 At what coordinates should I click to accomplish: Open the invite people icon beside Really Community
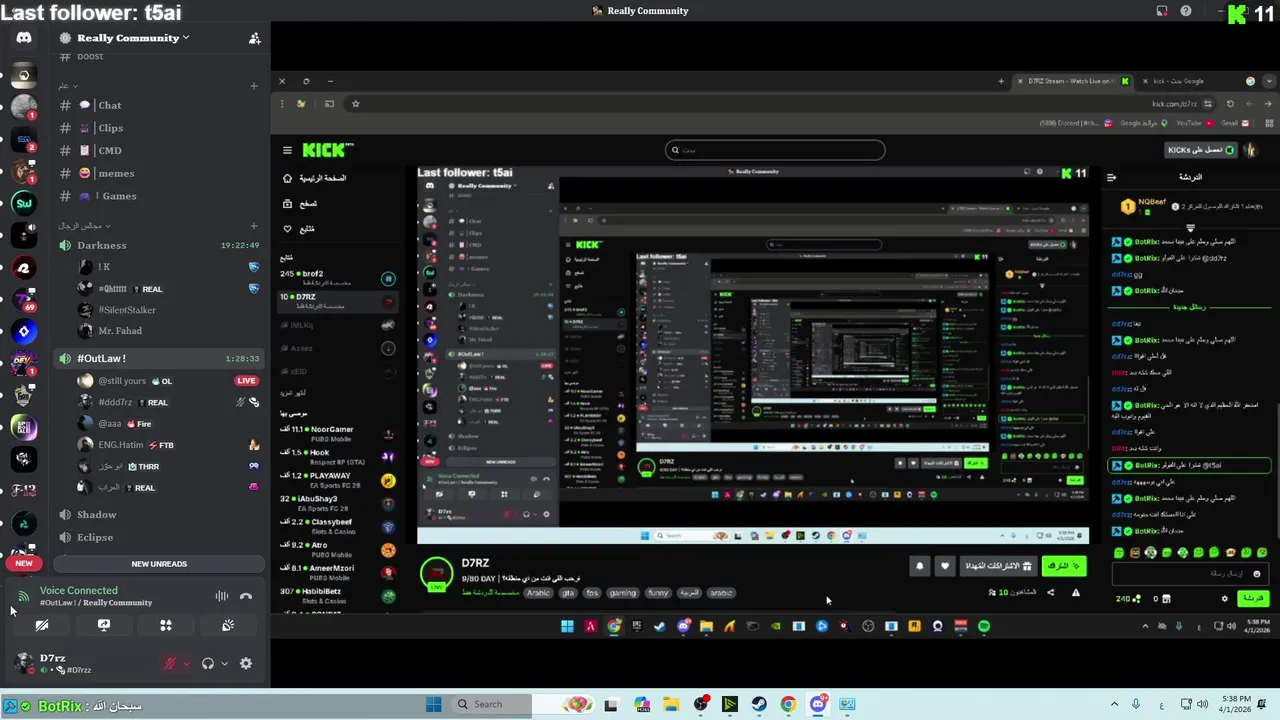pos(254,38)
